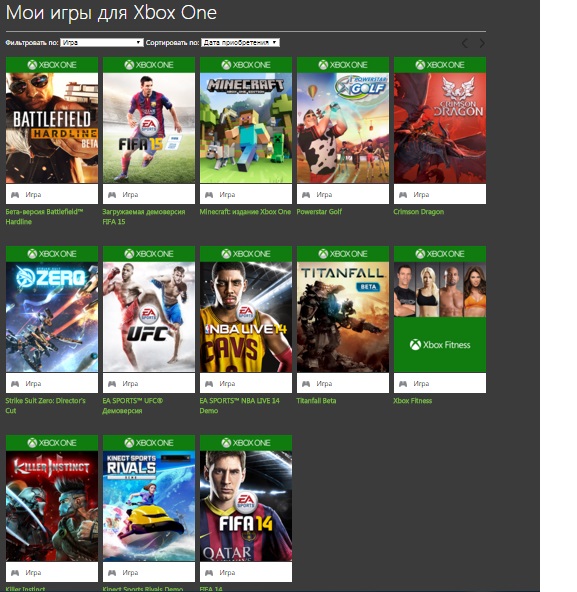Click the Xbox One banner above NBA Live 14
The image size is (577, 592).
pyautogui.click(x=246, y=254)
